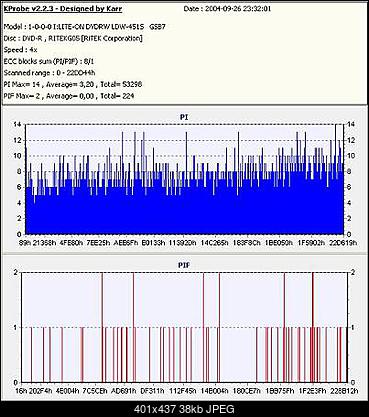Click the image size caption at bottom

(184, 409)
